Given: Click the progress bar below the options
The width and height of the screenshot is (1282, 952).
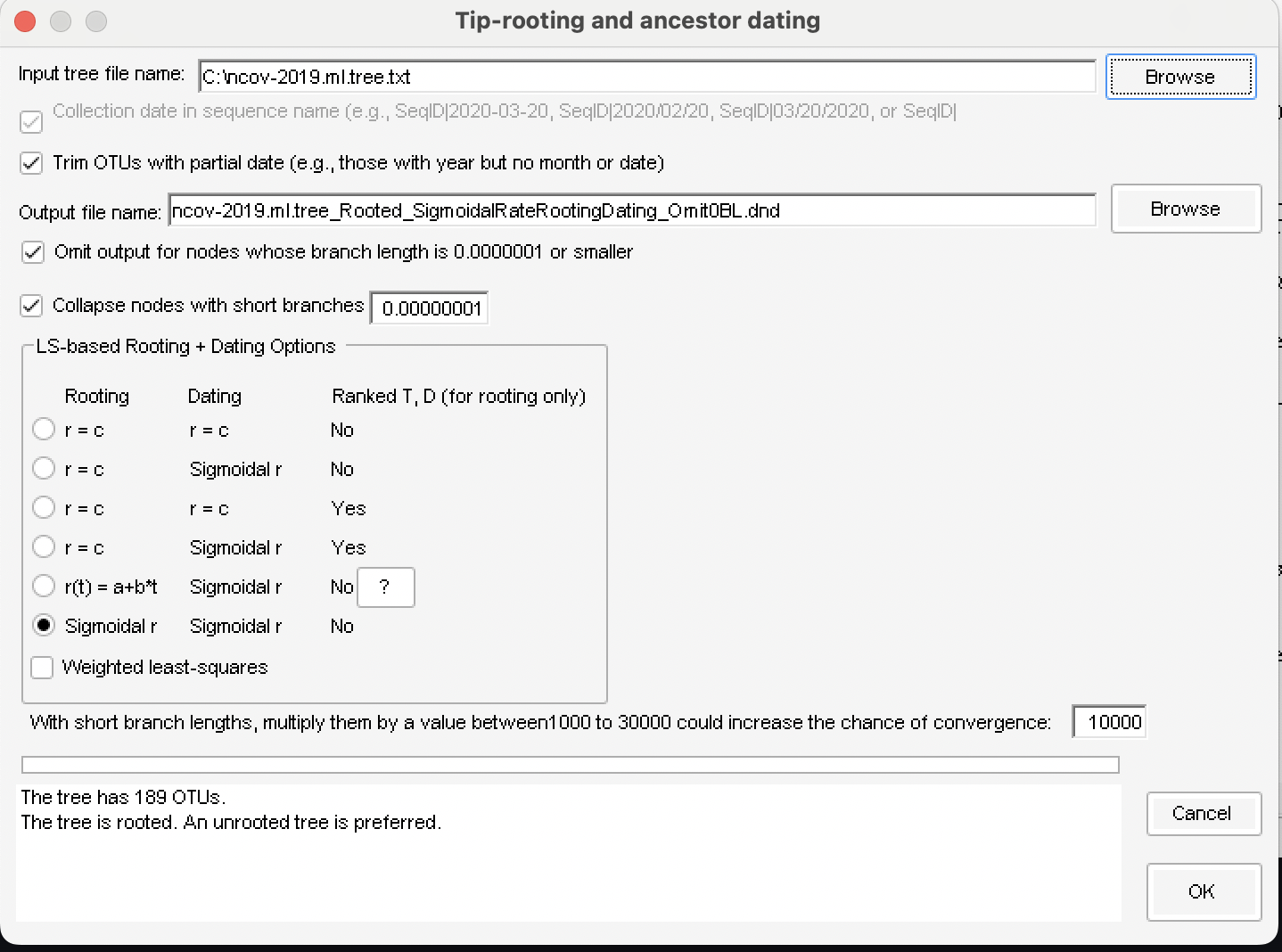Looking at the screenshot, I should click(x=571, y=765).
